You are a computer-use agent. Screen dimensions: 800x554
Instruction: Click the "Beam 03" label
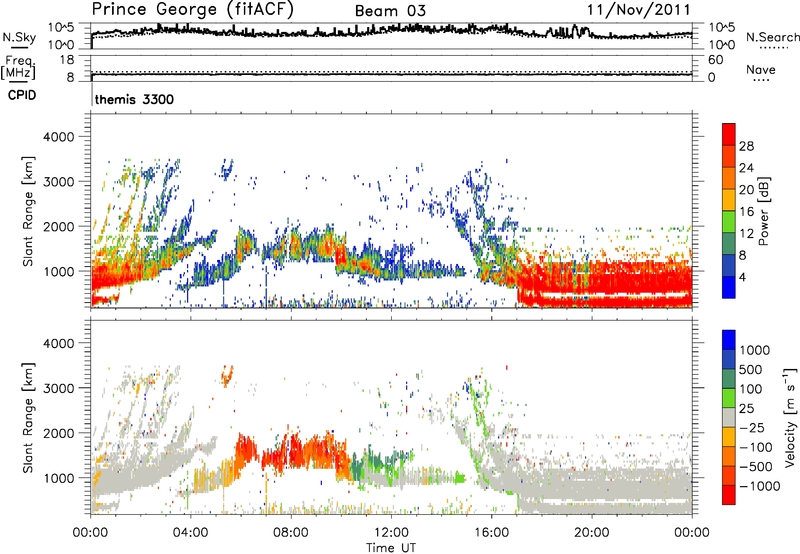click(390, 11)
